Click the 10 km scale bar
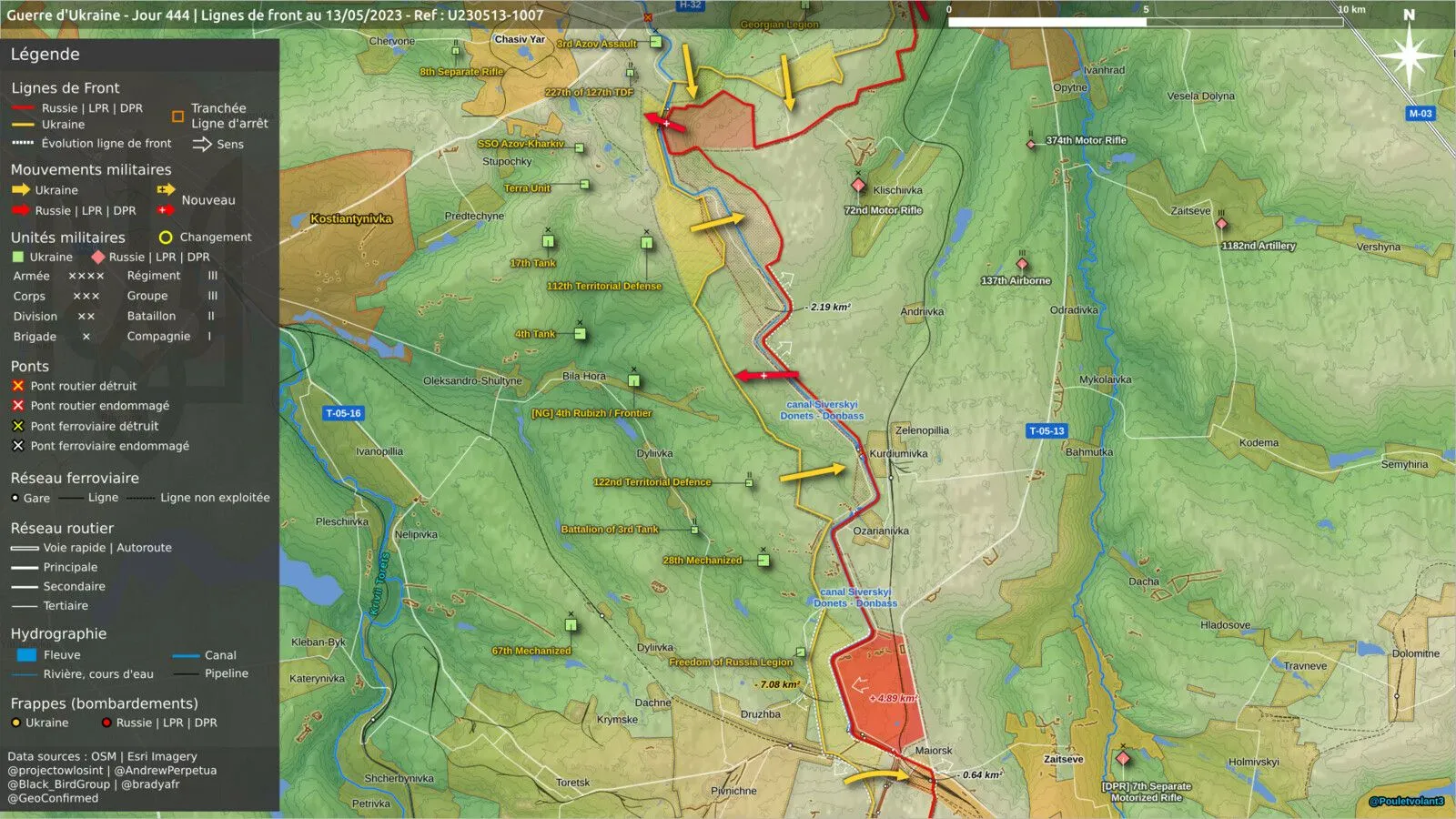Screen dimensions: 1456x819 coord(1145,22)
